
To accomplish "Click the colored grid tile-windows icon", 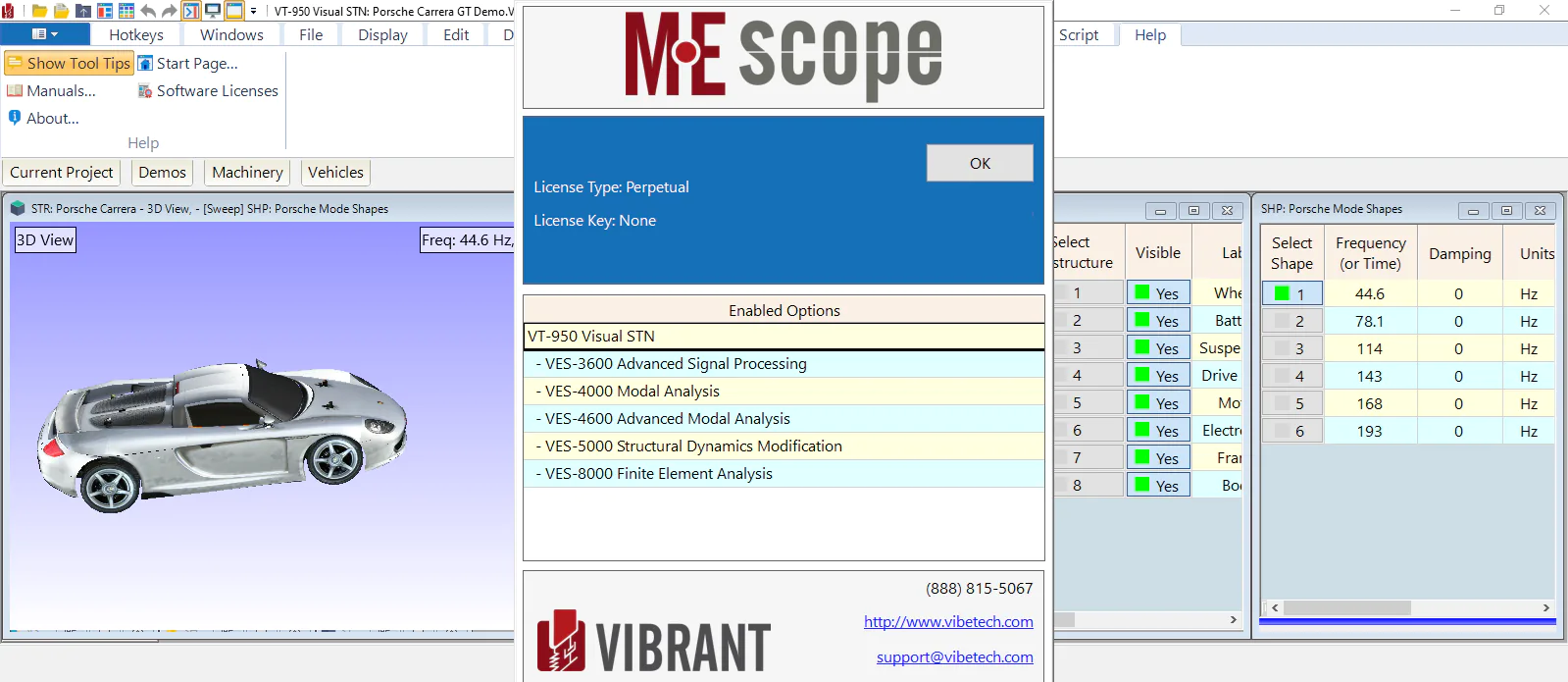I will click(x=126, y=11).
